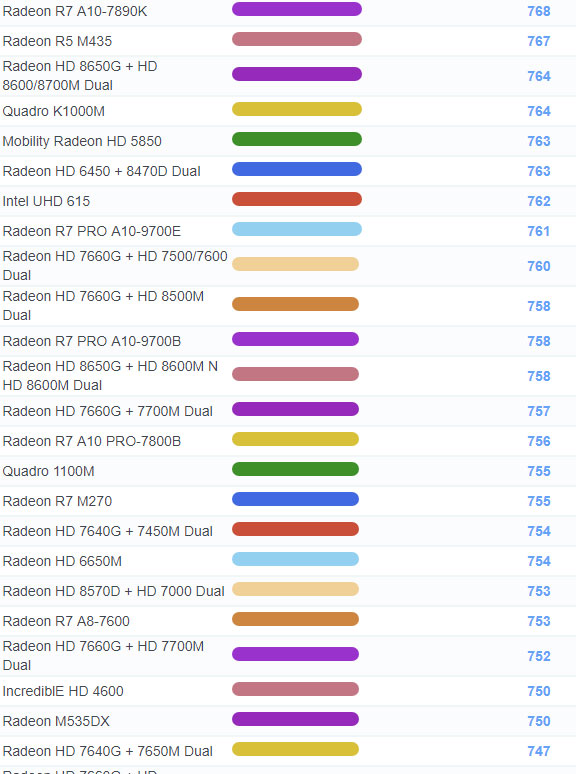Open Radeon R7 A10 PRO-7800B entry

point(91,441)
